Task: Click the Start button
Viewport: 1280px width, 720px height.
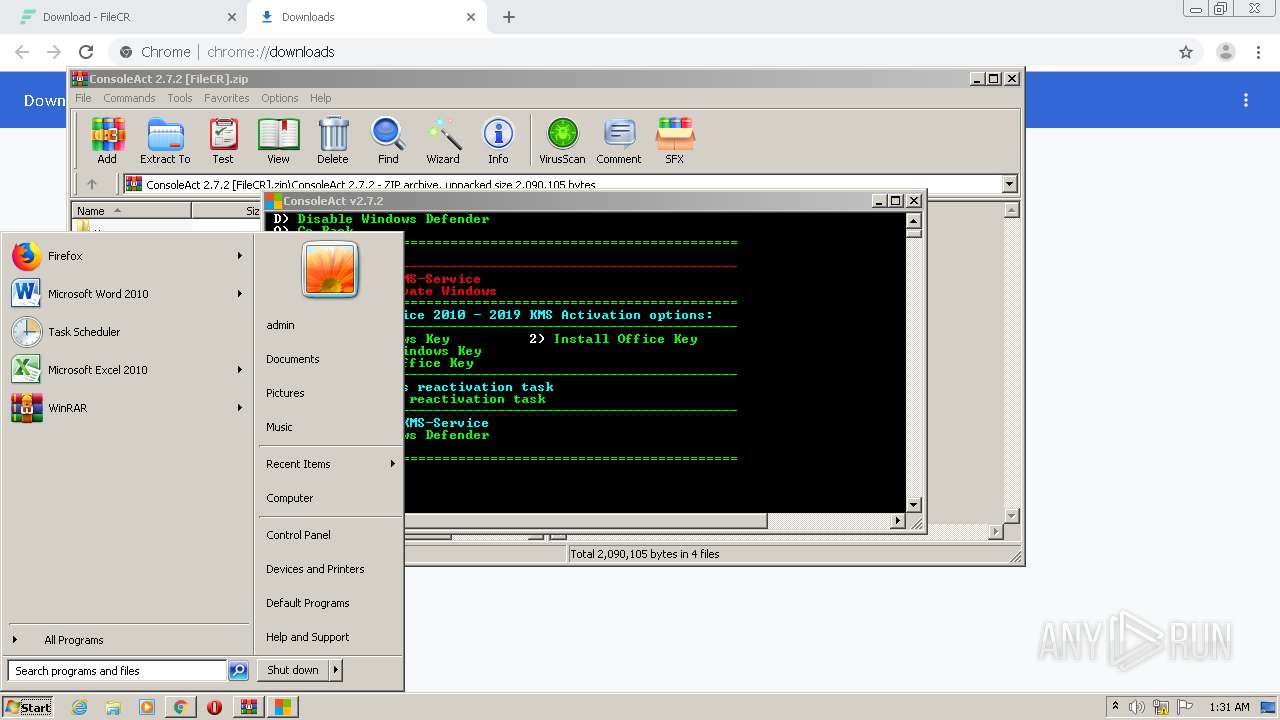Action: (x=29, y=707)
